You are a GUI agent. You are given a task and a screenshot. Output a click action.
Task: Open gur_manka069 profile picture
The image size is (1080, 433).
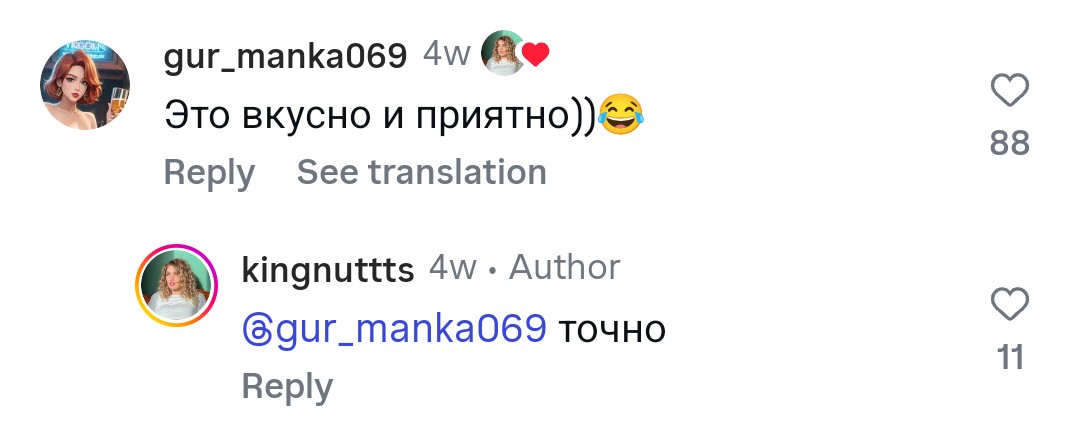85,85
